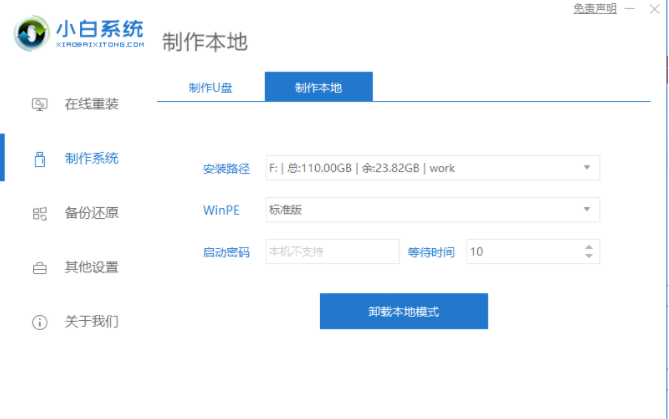This screenshot has height=419, width=669.
Task: Open the combo box showing 标准版
Action: (x=433, y=210)
